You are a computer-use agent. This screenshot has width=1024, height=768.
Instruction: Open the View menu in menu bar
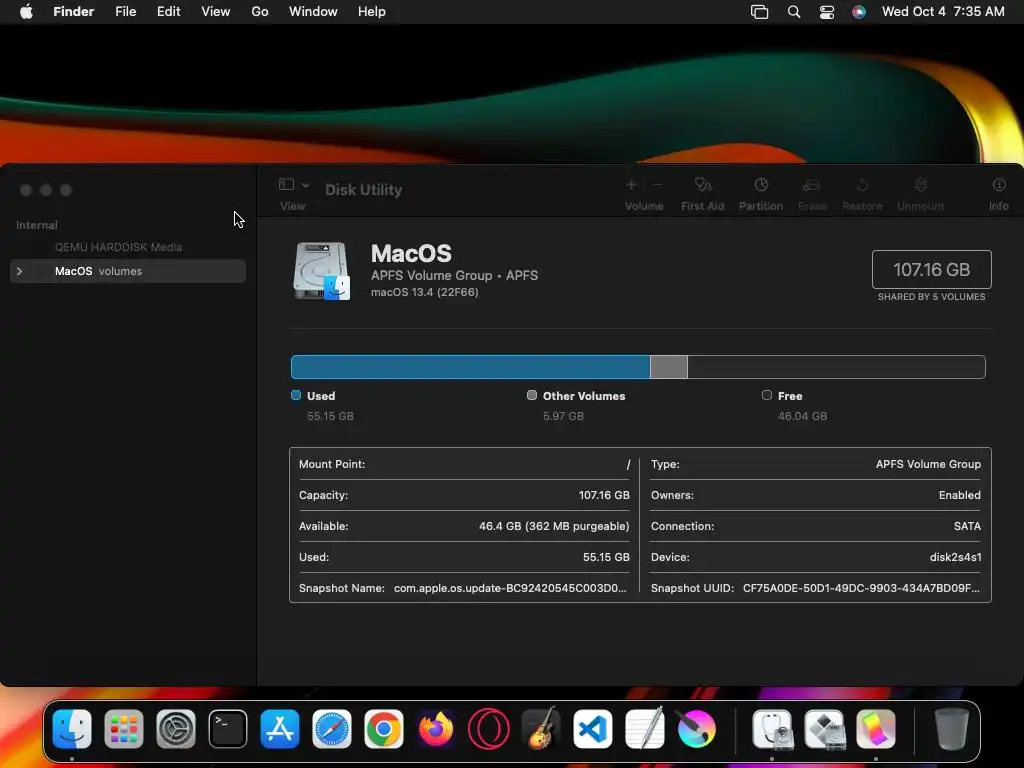(216, 12)
